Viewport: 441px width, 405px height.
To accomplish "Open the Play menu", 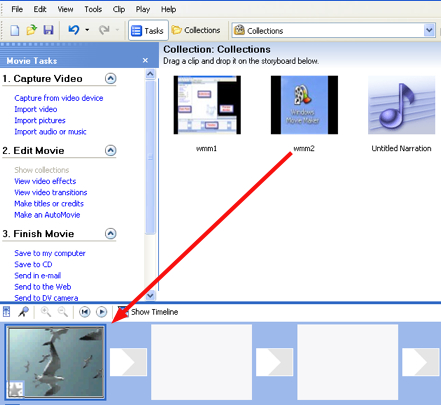I will click(143, 9).
